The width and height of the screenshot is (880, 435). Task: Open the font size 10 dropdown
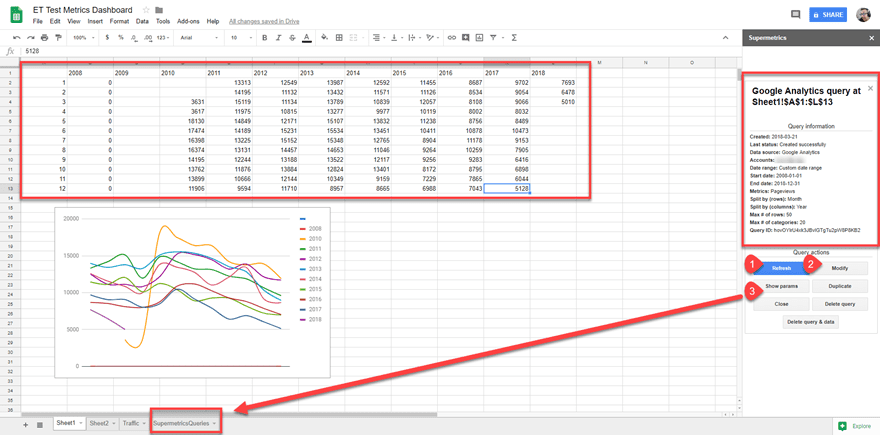tap(242, 38)
